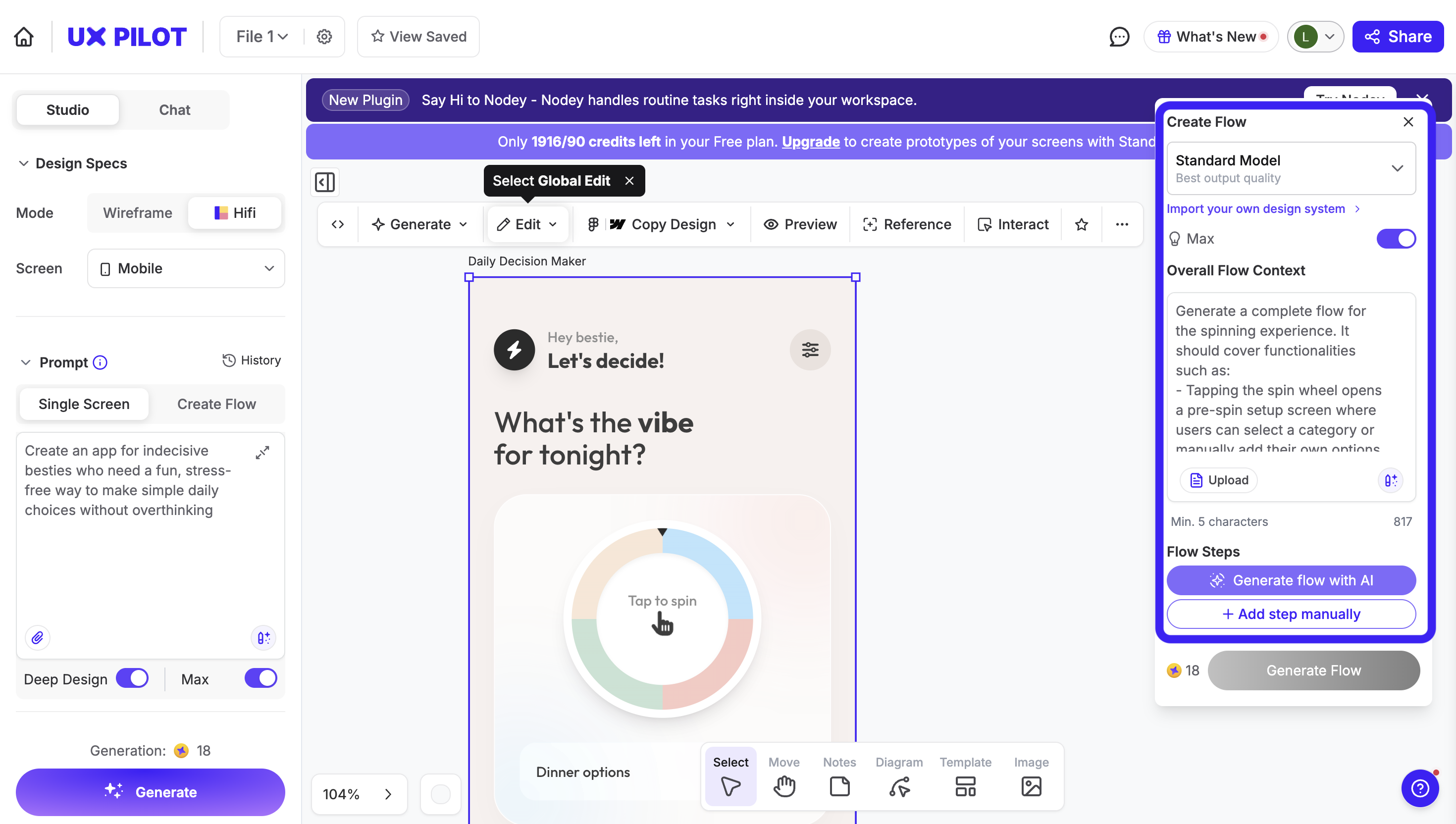
Task: Open the code view icon
Action: coord(338,225)
